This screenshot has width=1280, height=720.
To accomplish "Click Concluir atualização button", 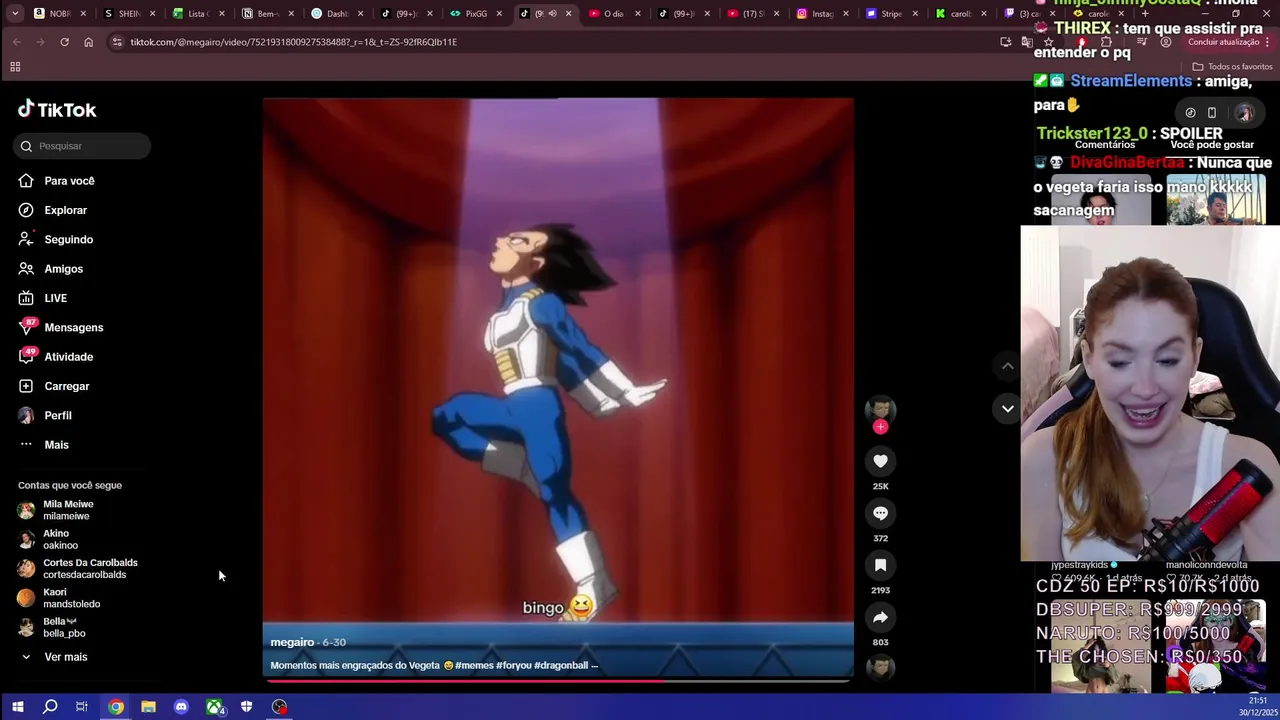I will coord(1229,42).
